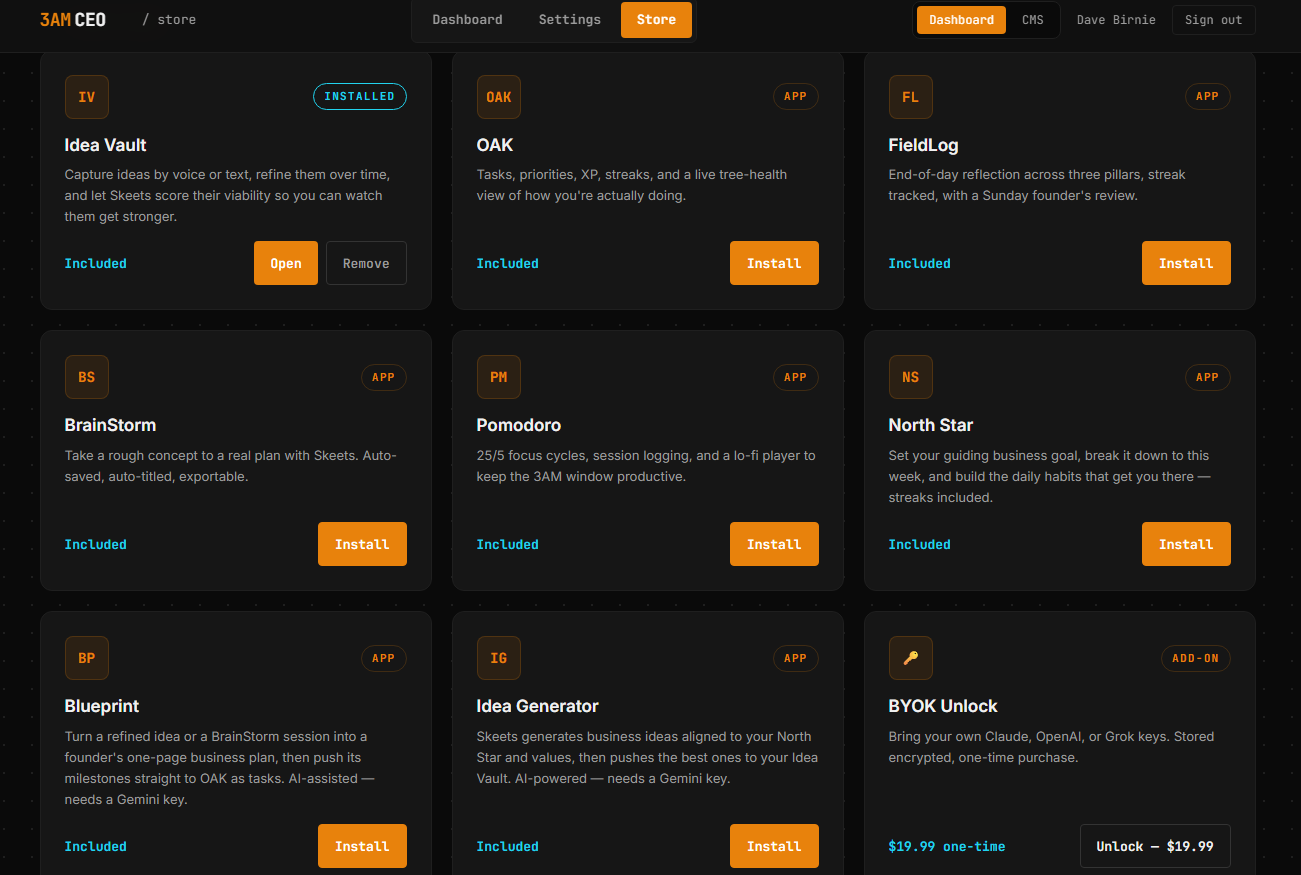Open the Settings tab

pos(570,20)
